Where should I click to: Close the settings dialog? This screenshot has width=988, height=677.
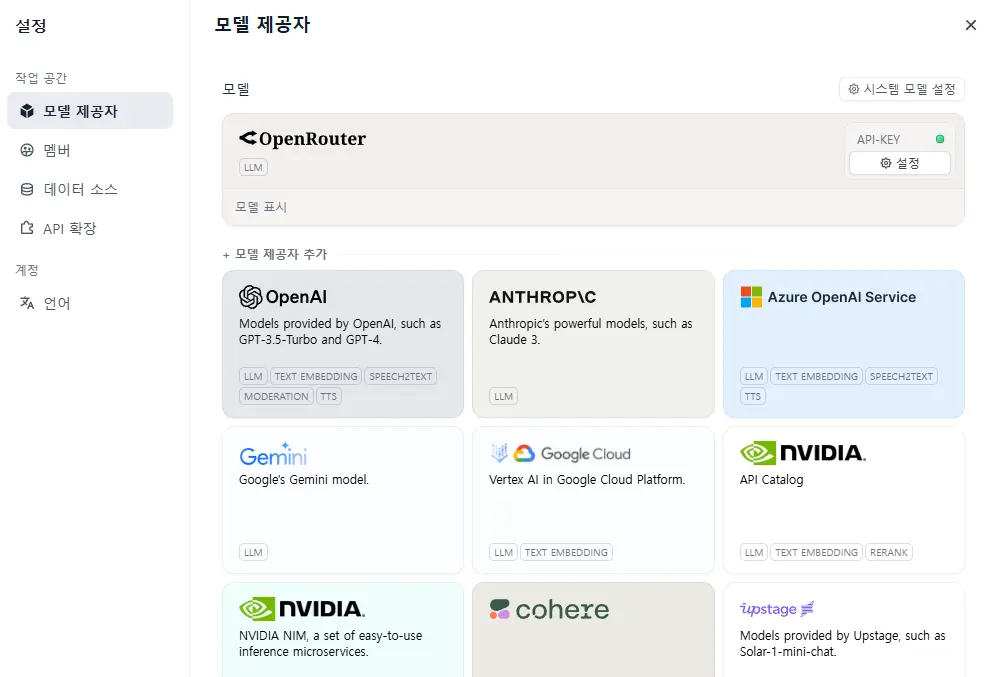(970, 25)
